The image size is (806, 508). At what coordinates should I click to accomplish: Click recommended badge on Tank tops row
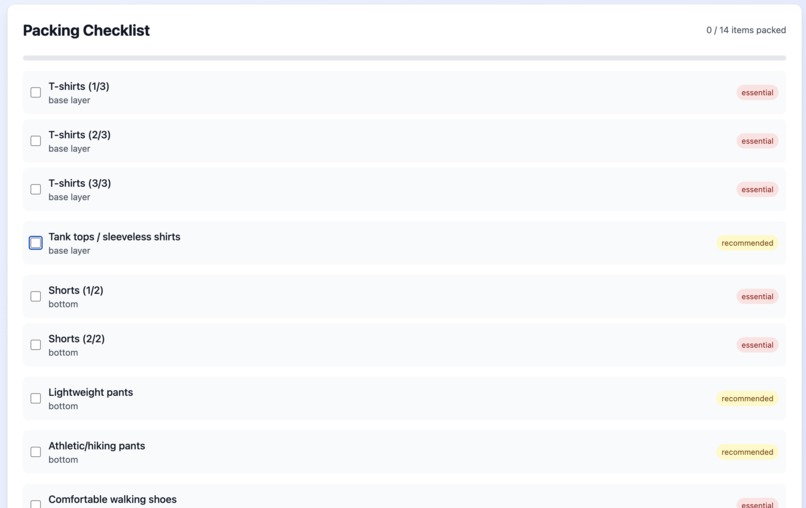click(x=747, y=243)
